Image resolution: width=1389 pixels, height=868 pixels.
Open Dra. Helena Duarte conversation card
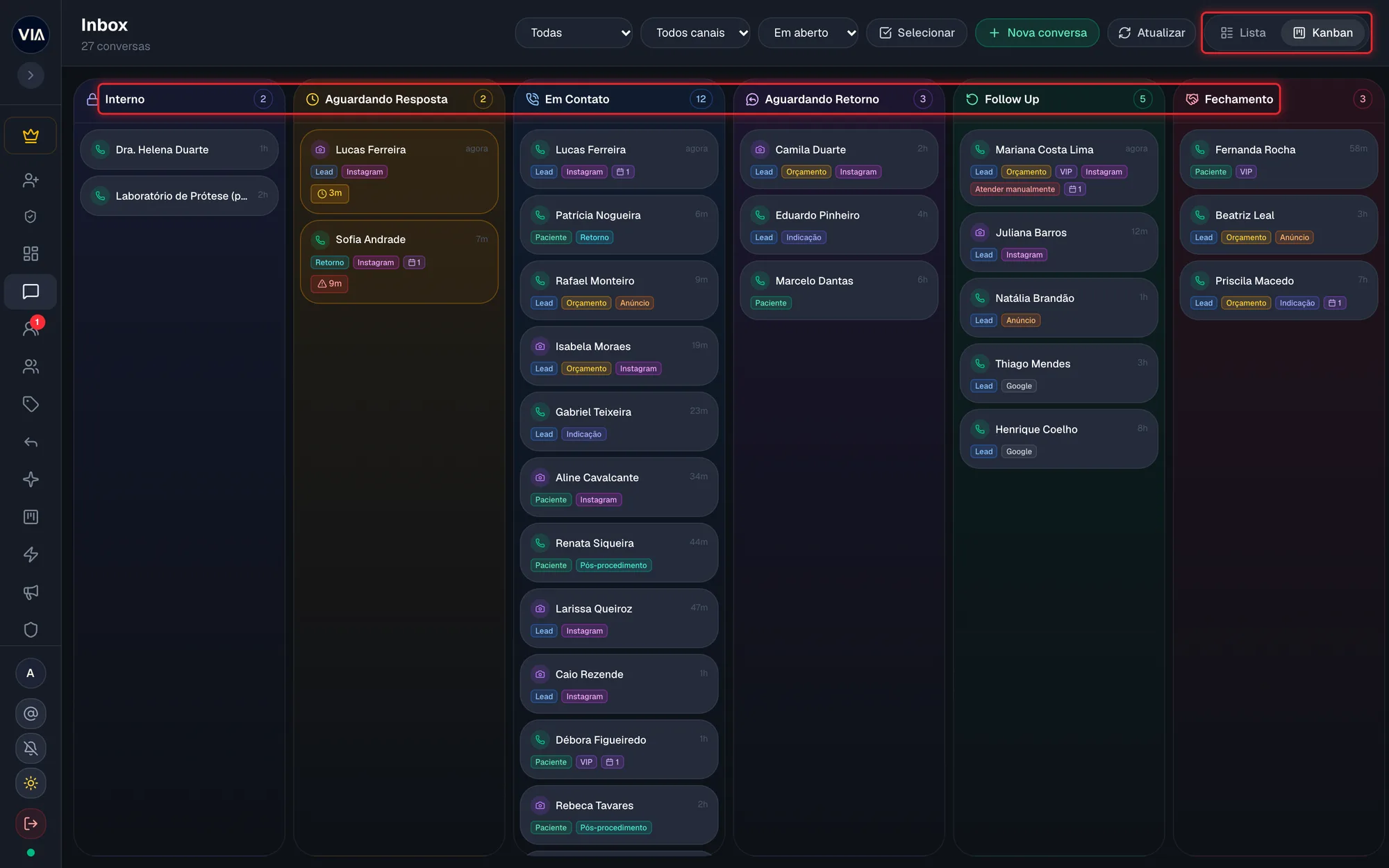(179, 149)
